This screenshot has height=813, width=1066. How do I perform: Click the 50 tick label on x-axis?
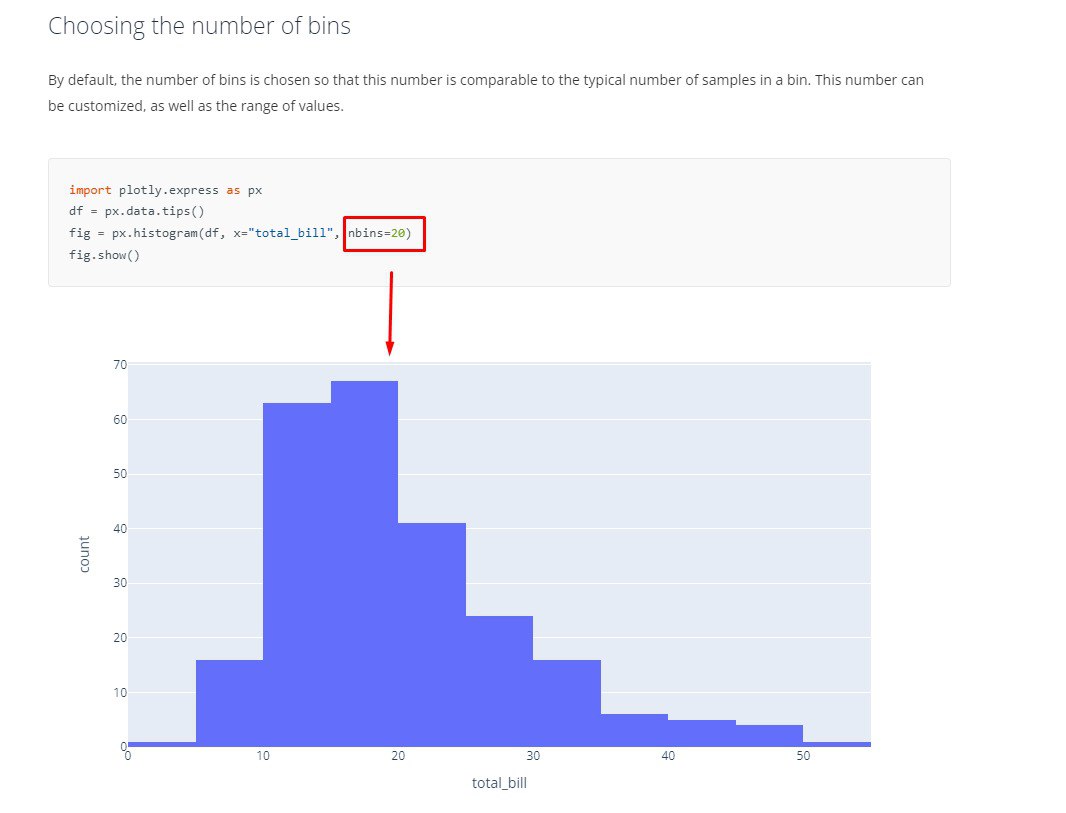pos(803,756)
